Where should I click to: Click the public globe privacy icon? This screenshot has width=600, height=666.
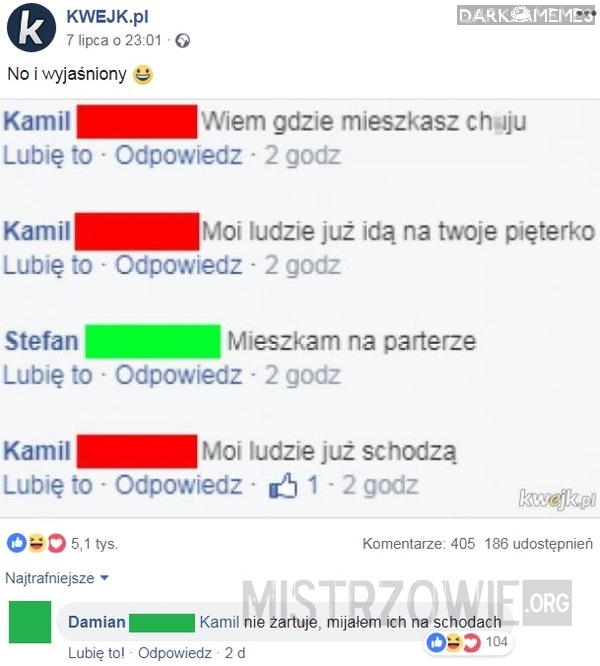(183, 41)
